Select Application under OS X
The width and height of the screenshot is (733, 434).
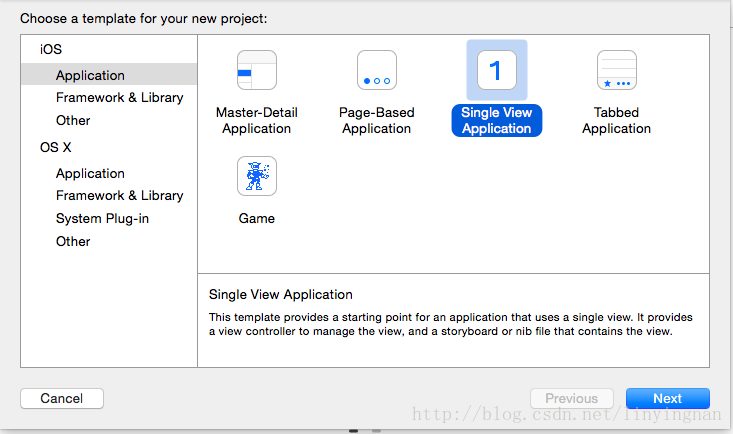[x=90, y=174]
